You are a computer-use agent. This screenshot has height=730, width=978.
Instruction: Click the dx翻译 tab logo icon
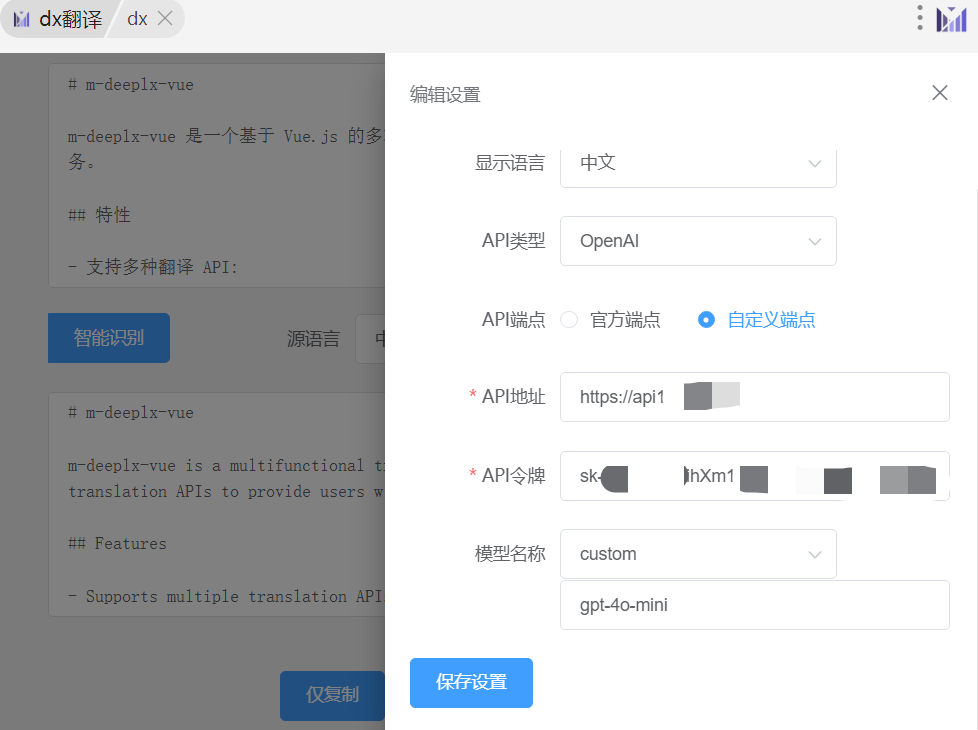point(22,19)
